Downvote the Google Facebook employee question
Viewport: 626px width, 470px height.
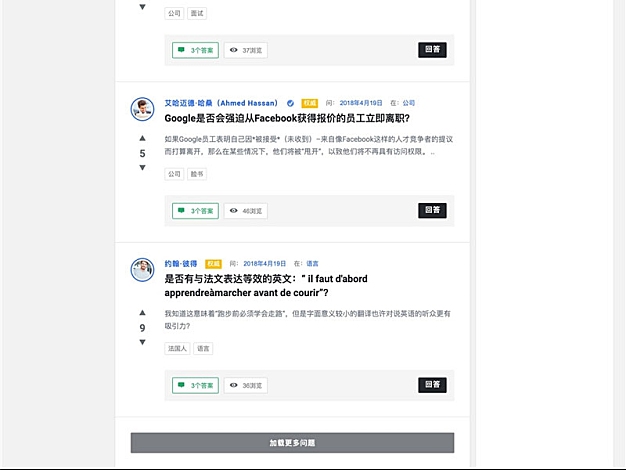(x=142, y=168)
